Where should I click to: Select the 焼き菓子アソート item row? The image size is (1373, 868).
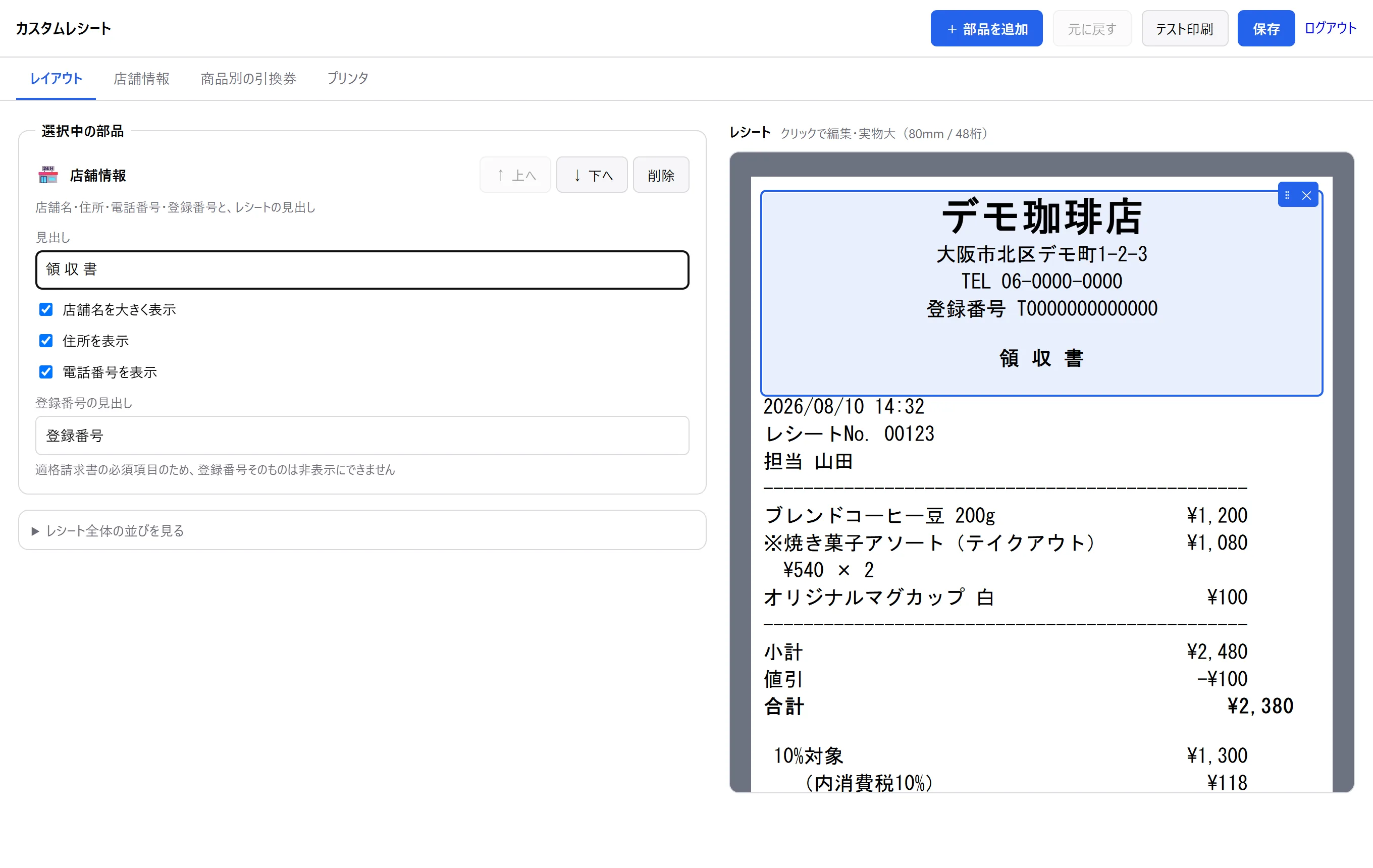(1005, 542)
